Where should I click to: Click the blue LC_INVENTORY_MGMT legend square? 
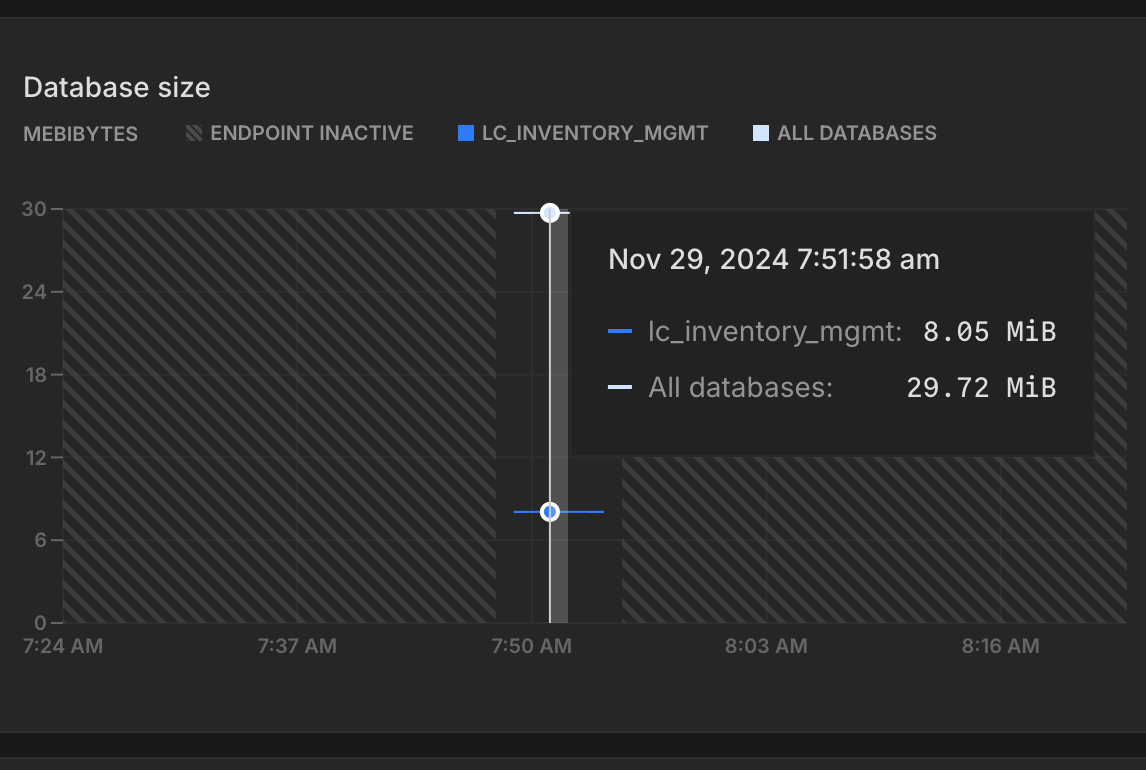[465, 133]
